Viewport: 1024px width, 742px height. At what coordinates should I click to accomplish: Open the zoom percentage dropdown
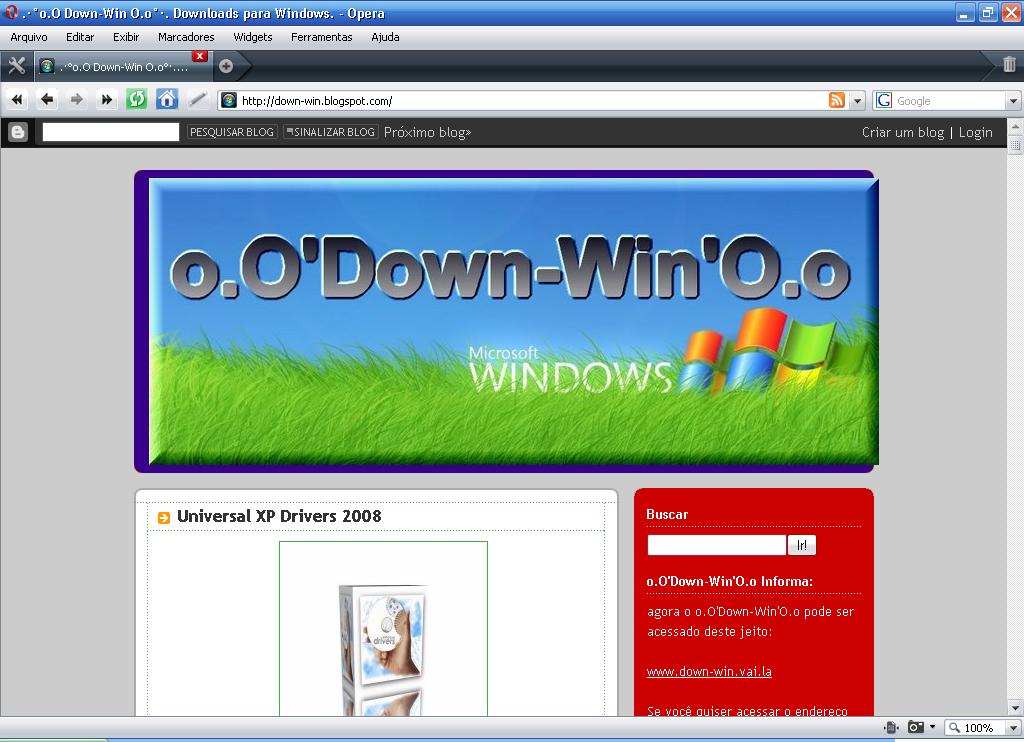pos(1014,728)
